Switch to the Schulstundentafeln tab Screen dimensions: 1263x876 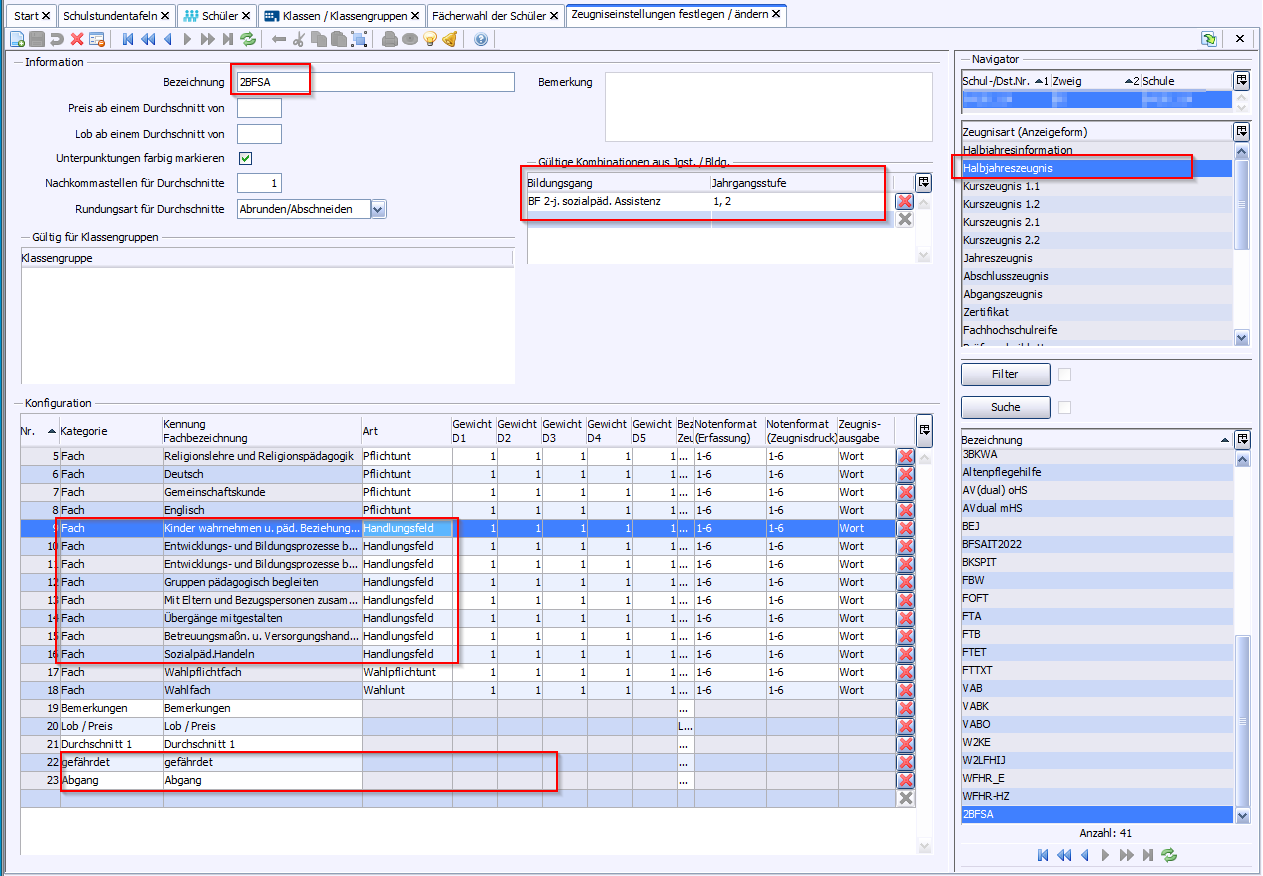click(x=110, y=16)
